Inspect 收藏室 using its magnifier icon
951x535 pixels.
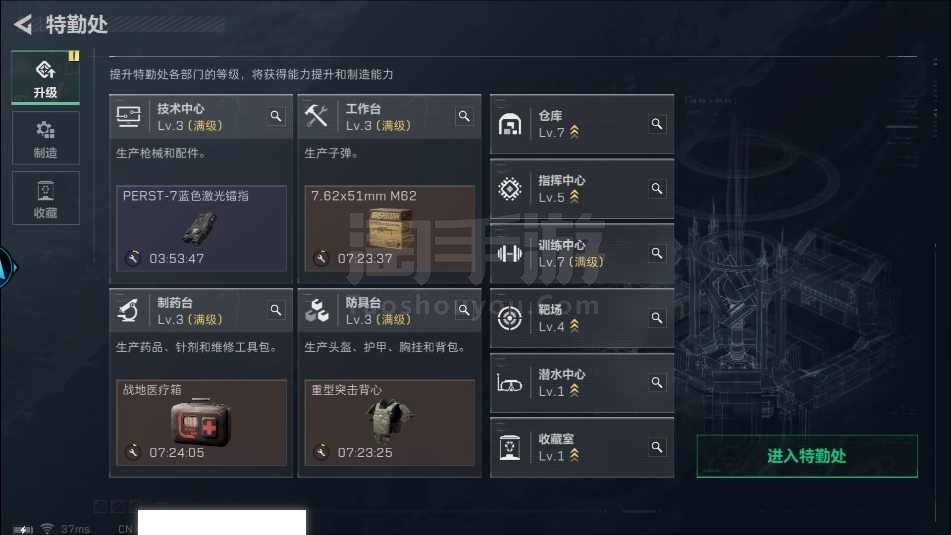[657, 447]
